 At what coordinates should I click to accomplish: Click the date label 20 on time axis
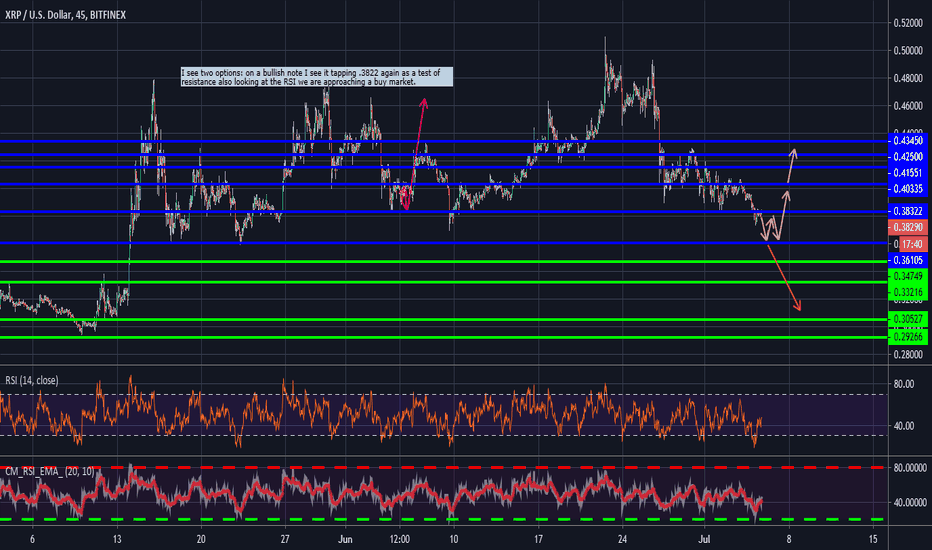click(201, 539)
